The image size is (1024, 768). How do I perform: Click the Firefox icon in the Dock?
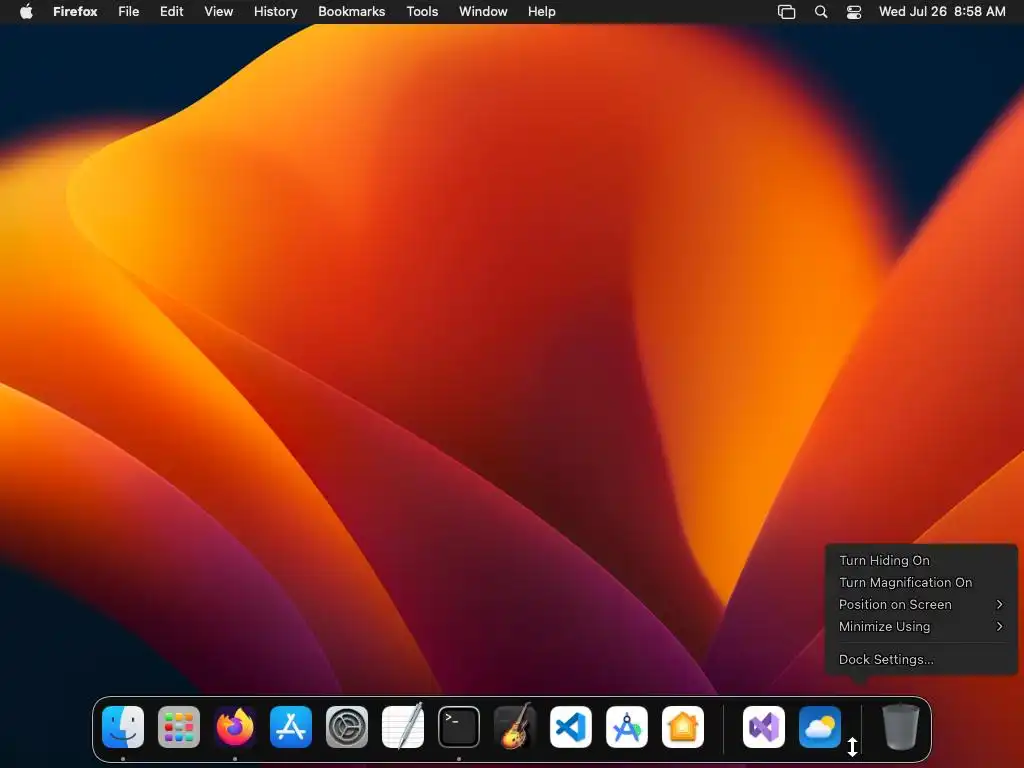pos(235,727)
